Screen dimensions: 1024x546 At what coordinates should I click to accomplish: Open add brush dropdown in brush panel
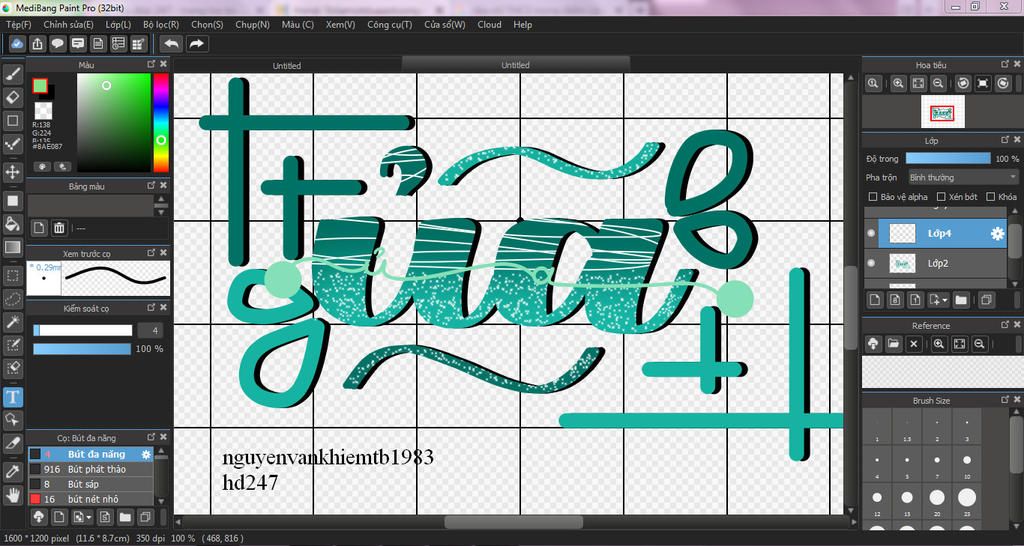(x=82, y=517)
